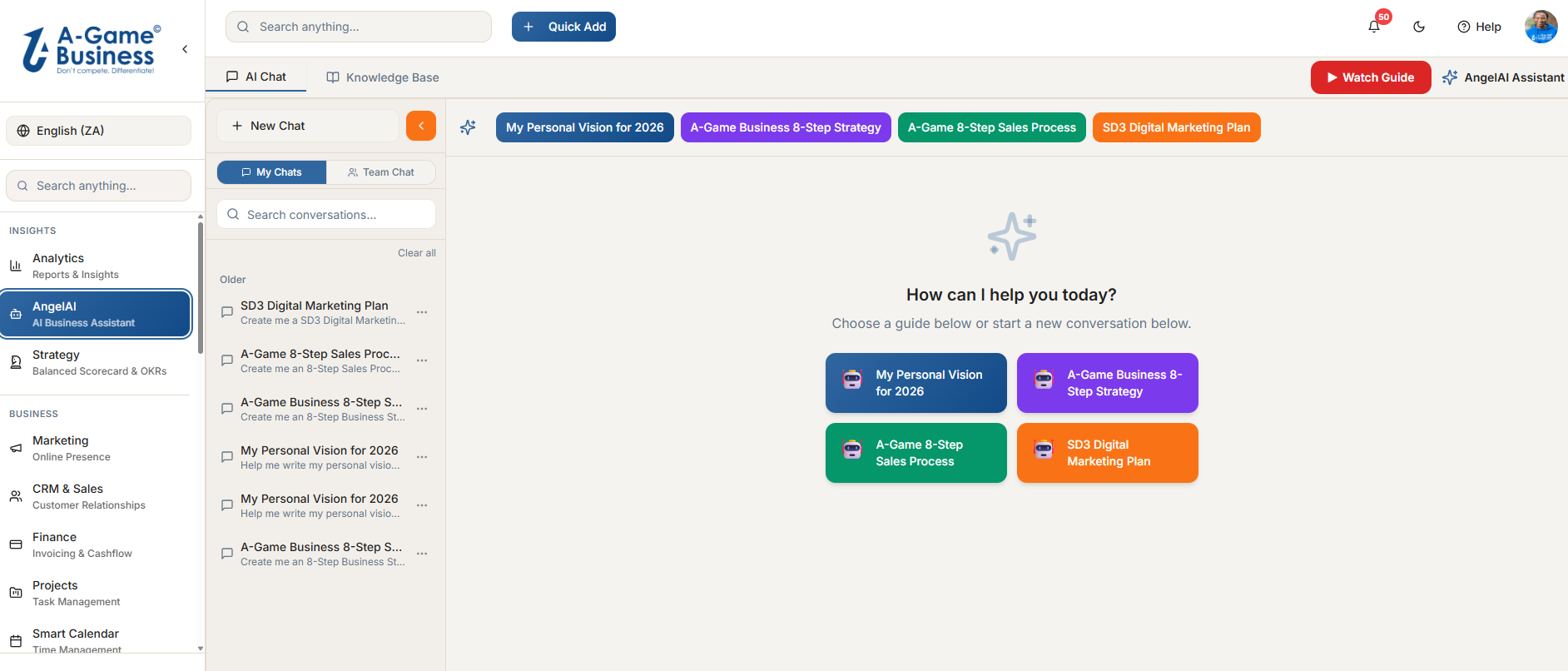Screen dimensions: 1568x671
Task: Focus the sidebar Search anything field
Action: click(x=98, y=186)
